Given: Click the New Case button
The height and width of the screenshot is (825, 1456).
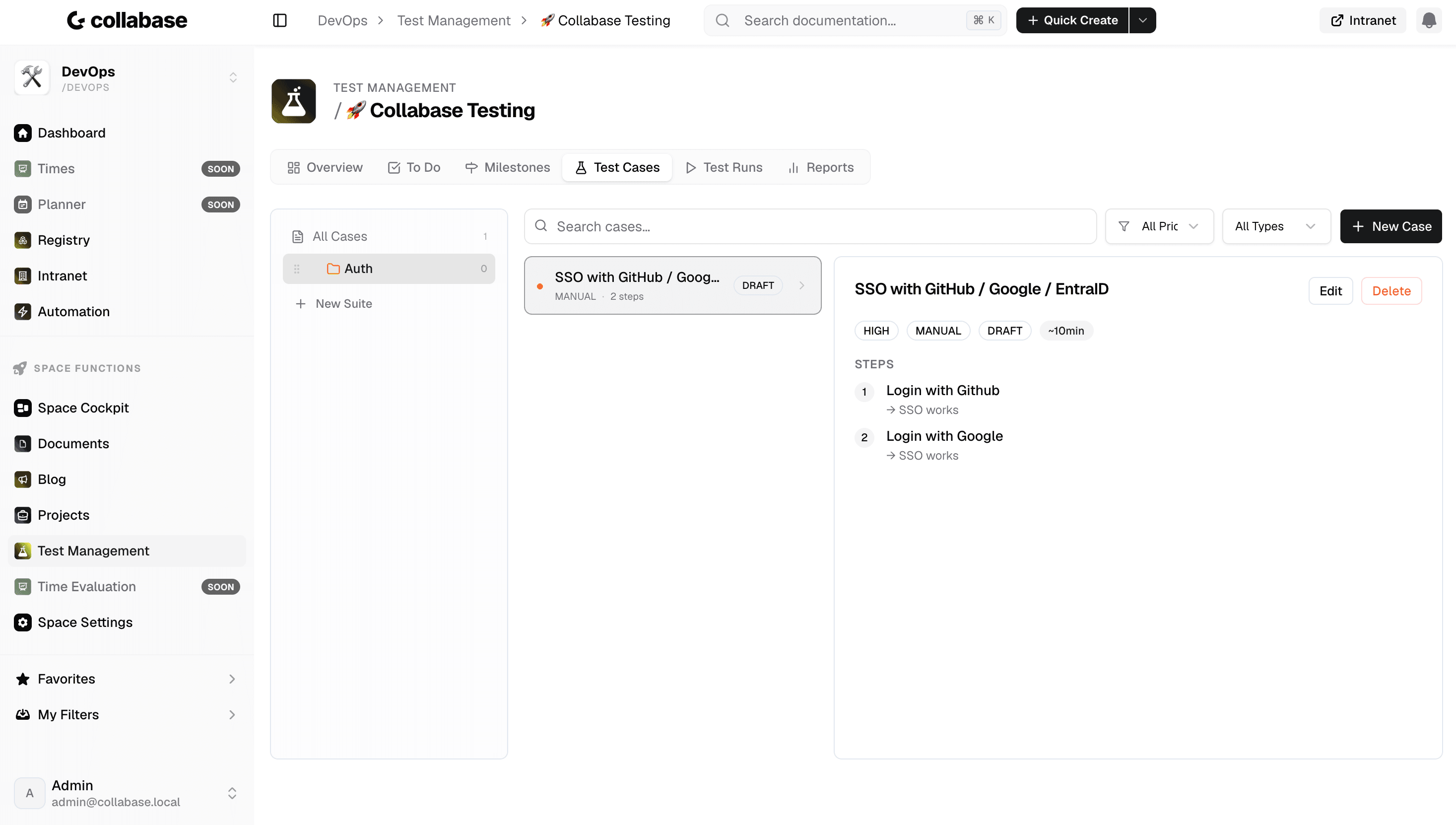Looking at the screenshot, I should point(1390,226).
